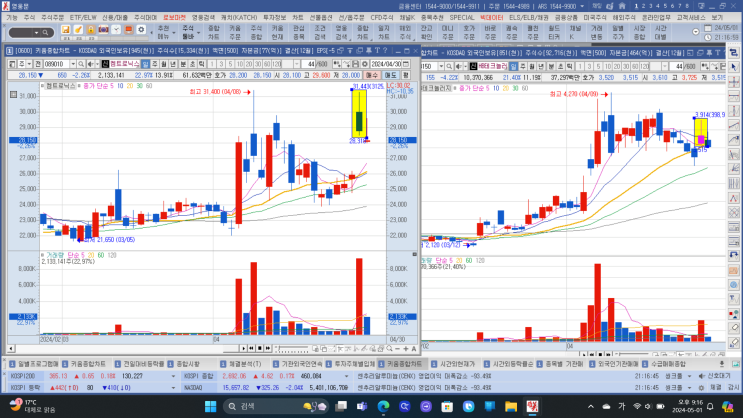Screen dimensions: 743x418
Task: Select daily (일) period toggle in left chart
Action: [x=146, y=64]
